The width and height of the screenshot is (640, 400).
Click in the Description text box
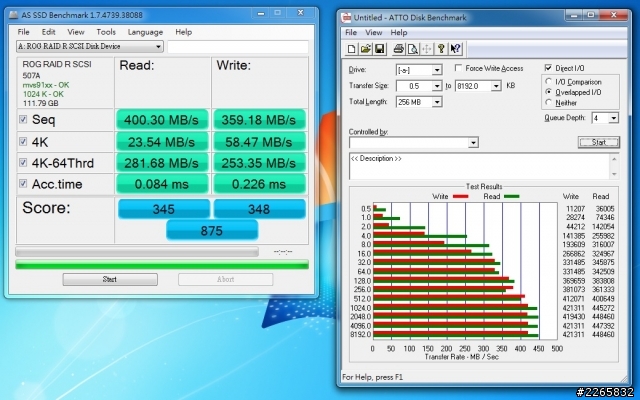(480, 166)
